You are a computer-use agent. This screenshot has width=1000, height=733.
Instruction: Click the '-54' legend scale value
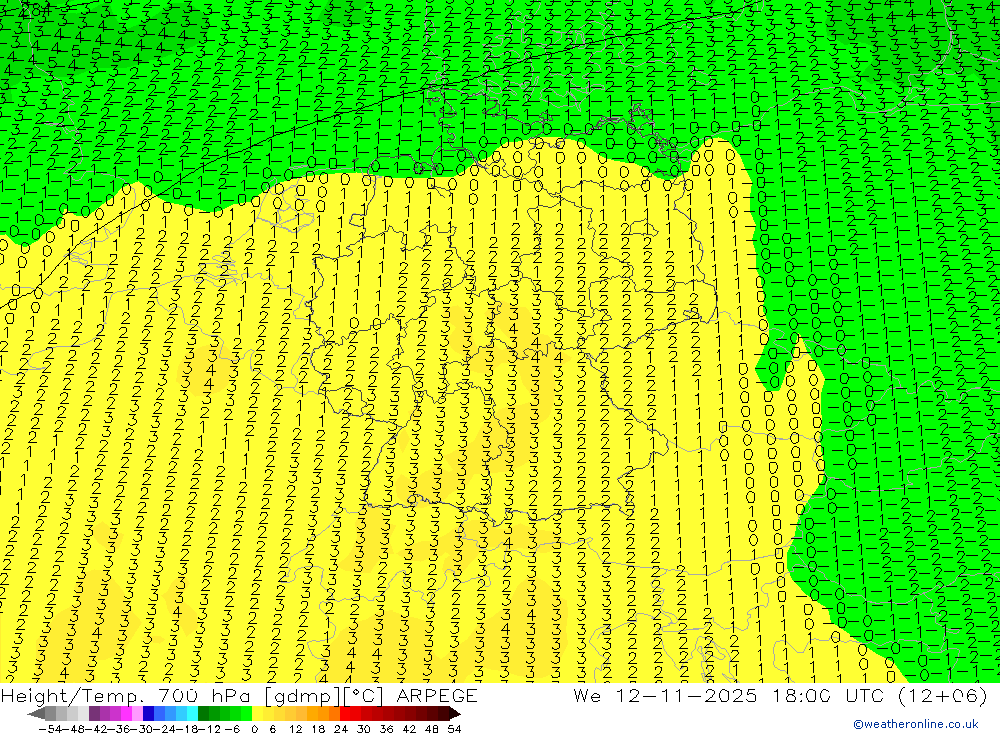coord(50,729)
